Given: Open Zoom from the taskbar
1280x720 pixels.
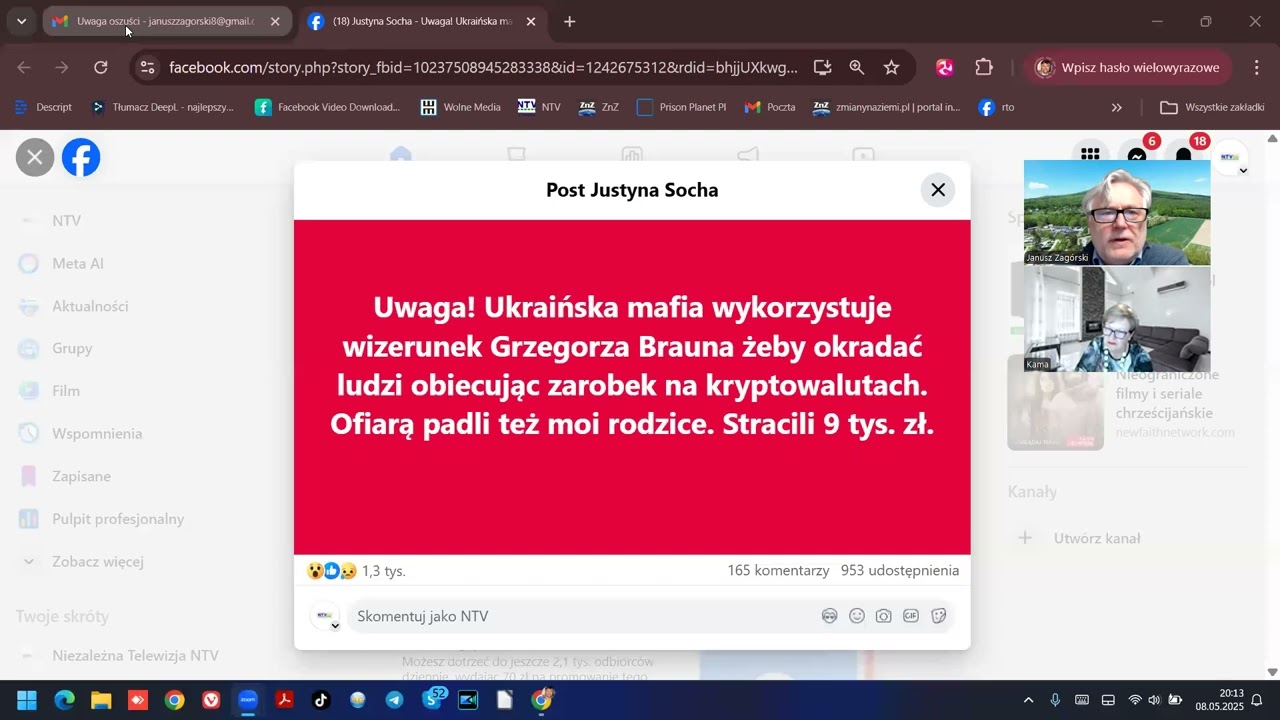Looking at the screenshot, I should [x=248, y=700].
